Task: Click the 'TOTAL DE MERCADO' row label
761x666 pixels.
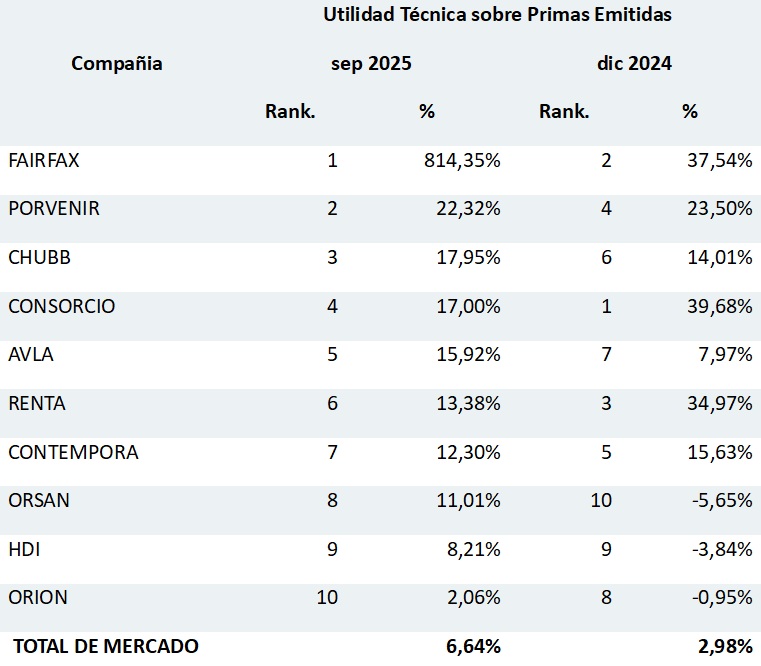Action: click(x=105, y=646)
